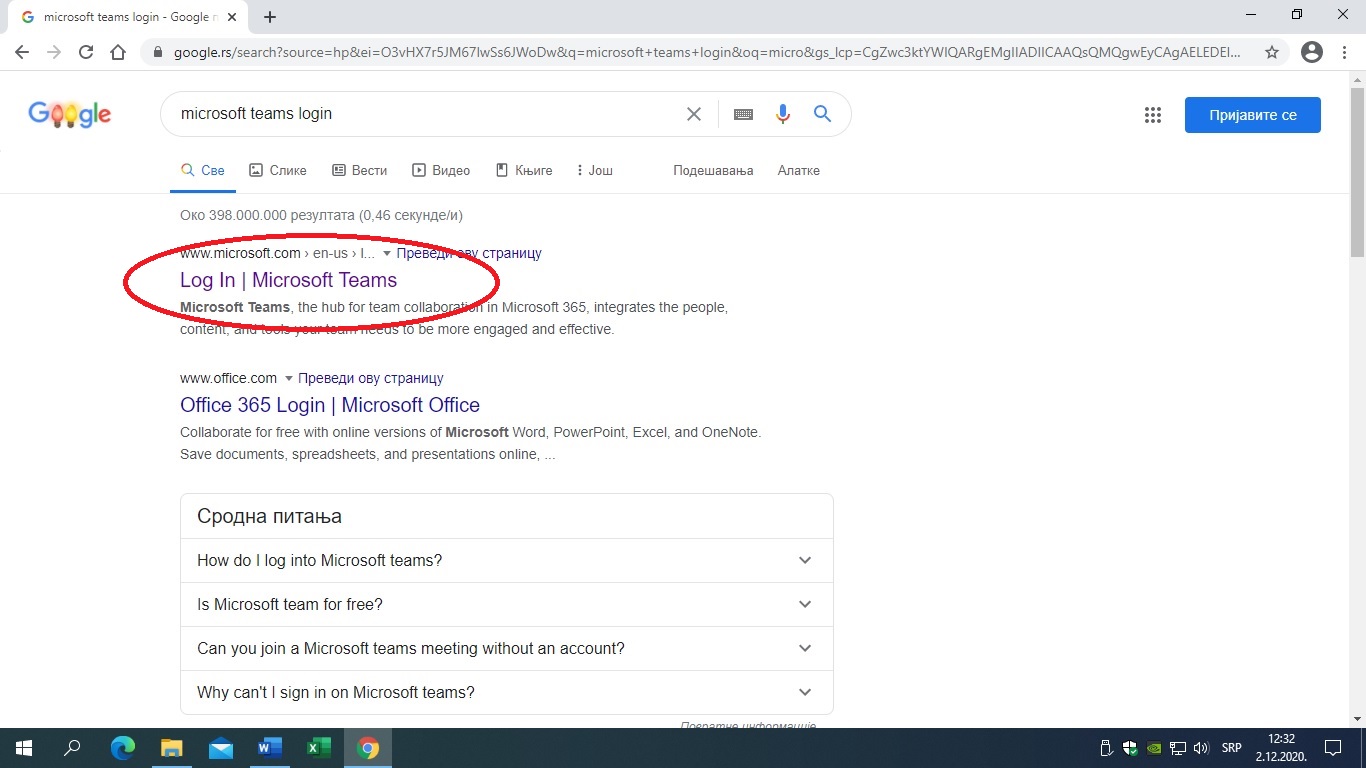1366x768 pixels.
Task: Translate the microsoft.com result page
Action: 468,253
